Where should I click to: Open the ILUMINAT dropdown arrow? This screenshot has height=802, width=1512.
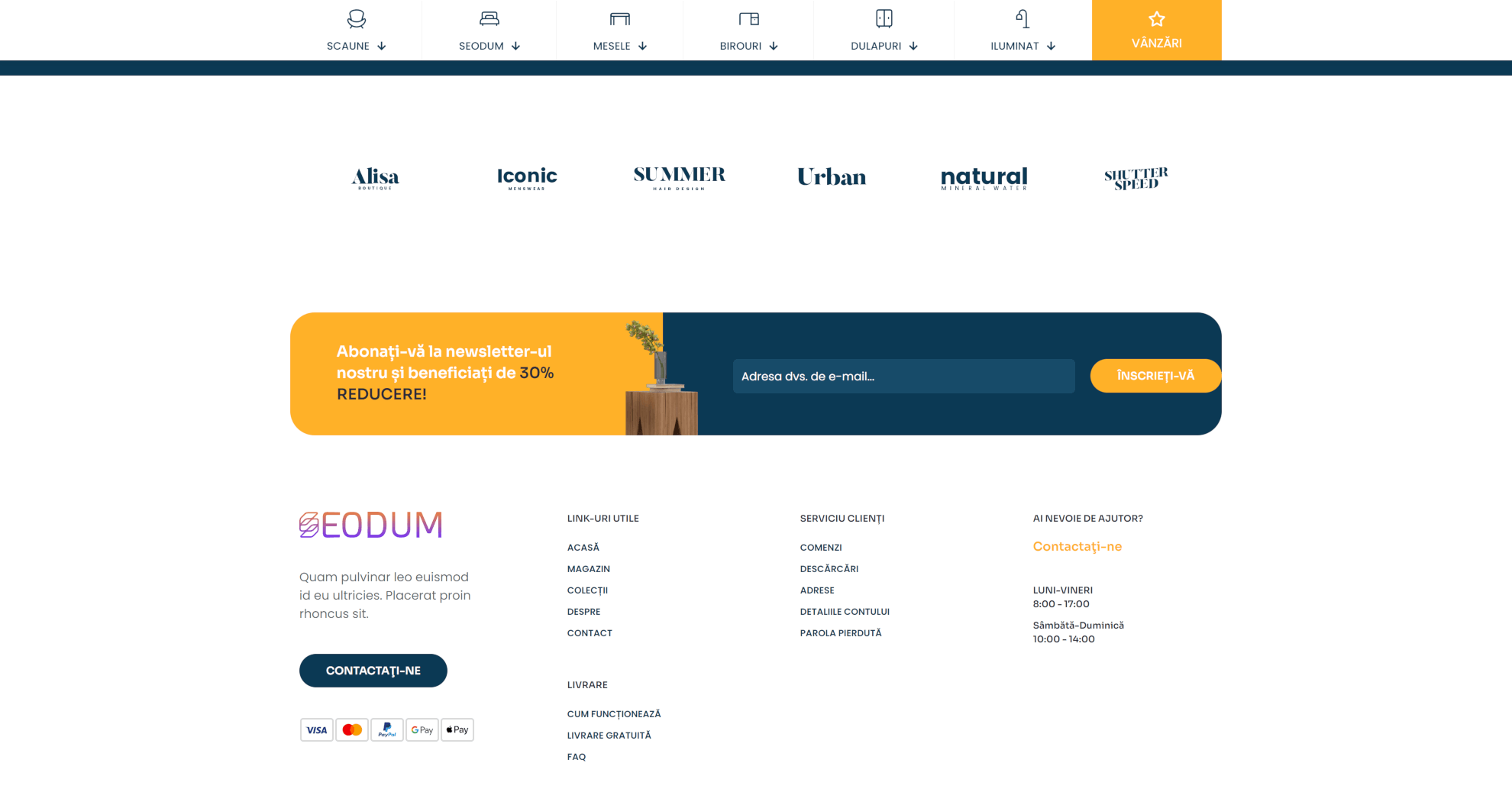[x=1052, y=47]
